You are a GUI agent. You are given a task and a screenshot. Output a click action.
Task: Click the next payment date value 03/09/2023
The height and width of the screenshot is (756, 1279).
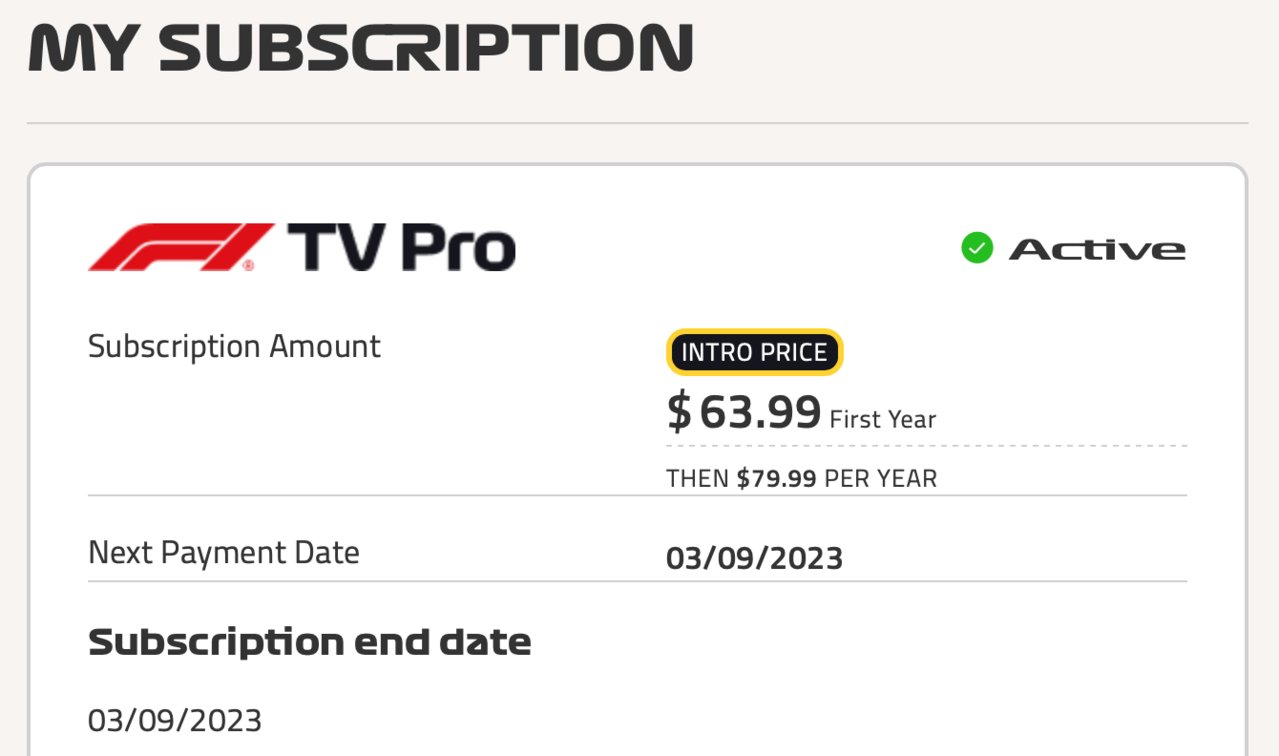[x=755, y=558]
